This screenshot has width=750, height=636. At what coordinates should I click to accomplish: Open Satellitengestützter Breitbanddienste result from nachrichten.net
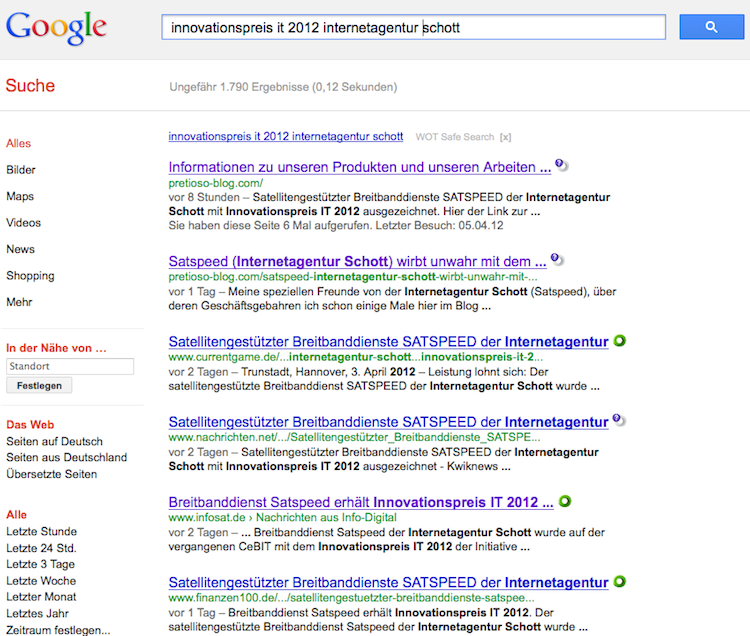tap(388, 422)
